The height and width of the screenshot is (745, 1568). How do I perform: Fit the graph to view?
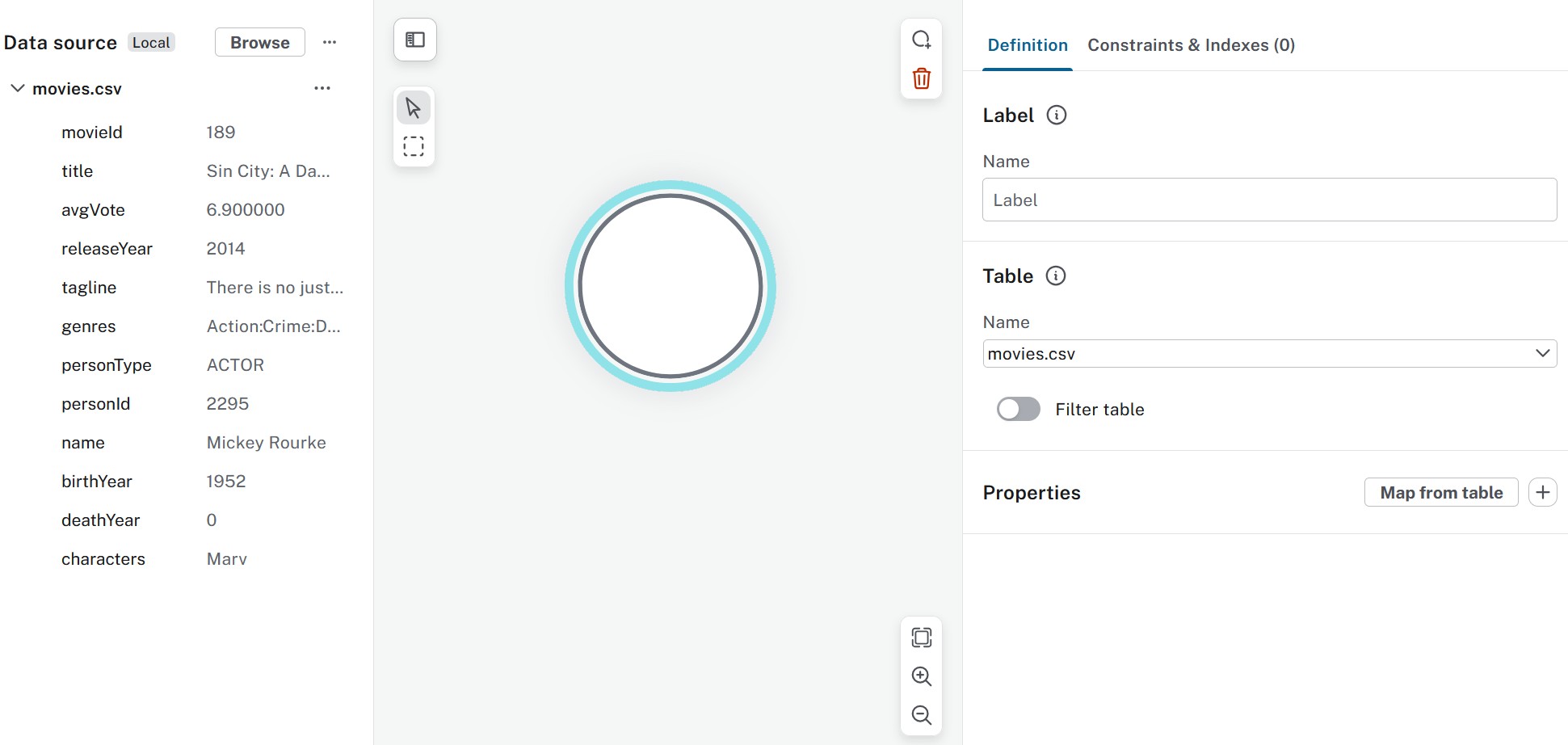tap(921, 638)
